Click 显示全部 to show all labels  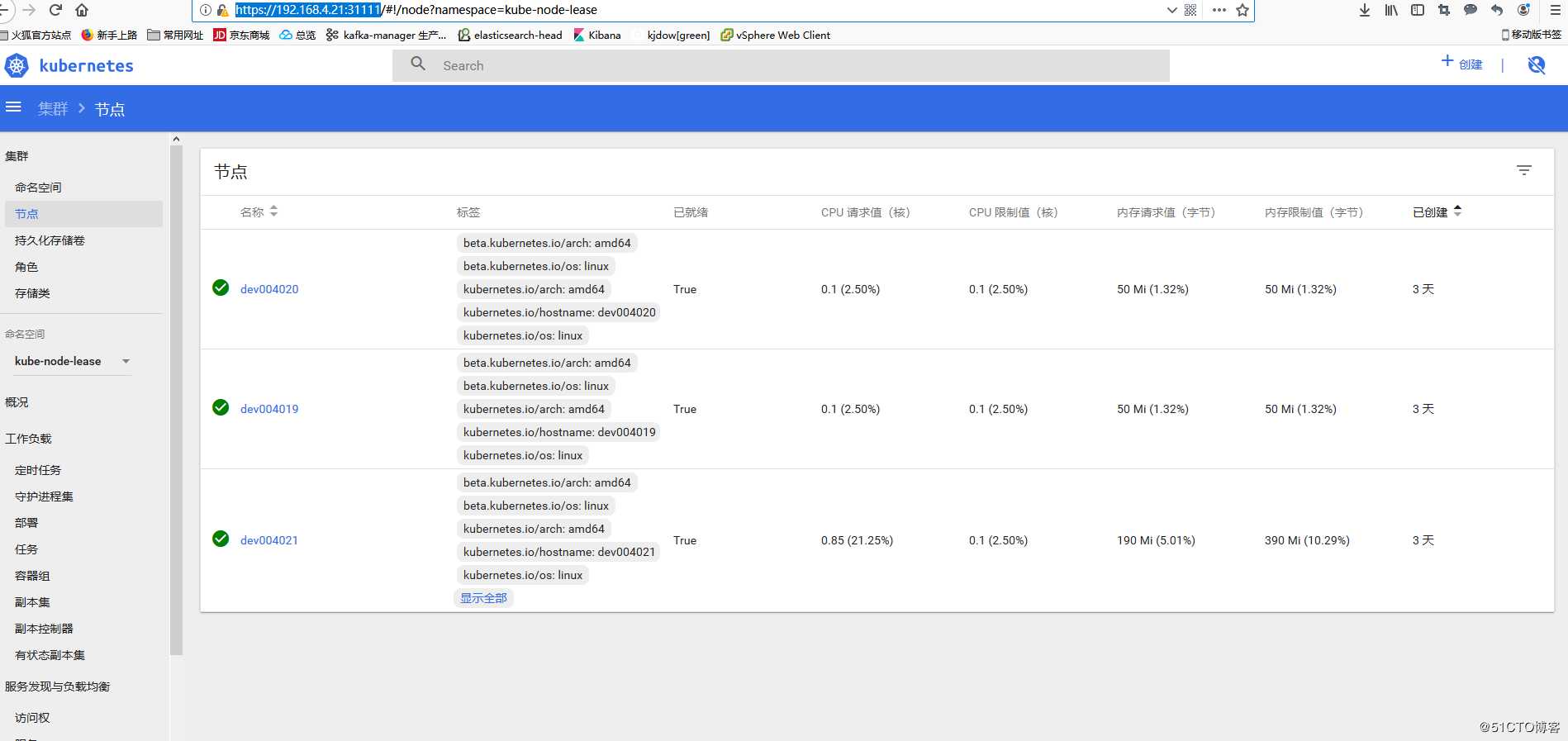(x=483, y=598)
